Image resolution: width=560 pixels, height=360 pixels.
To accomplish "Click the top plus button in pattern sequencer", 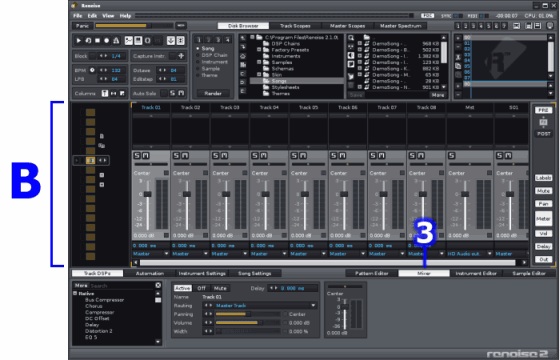I will point(458,38).
